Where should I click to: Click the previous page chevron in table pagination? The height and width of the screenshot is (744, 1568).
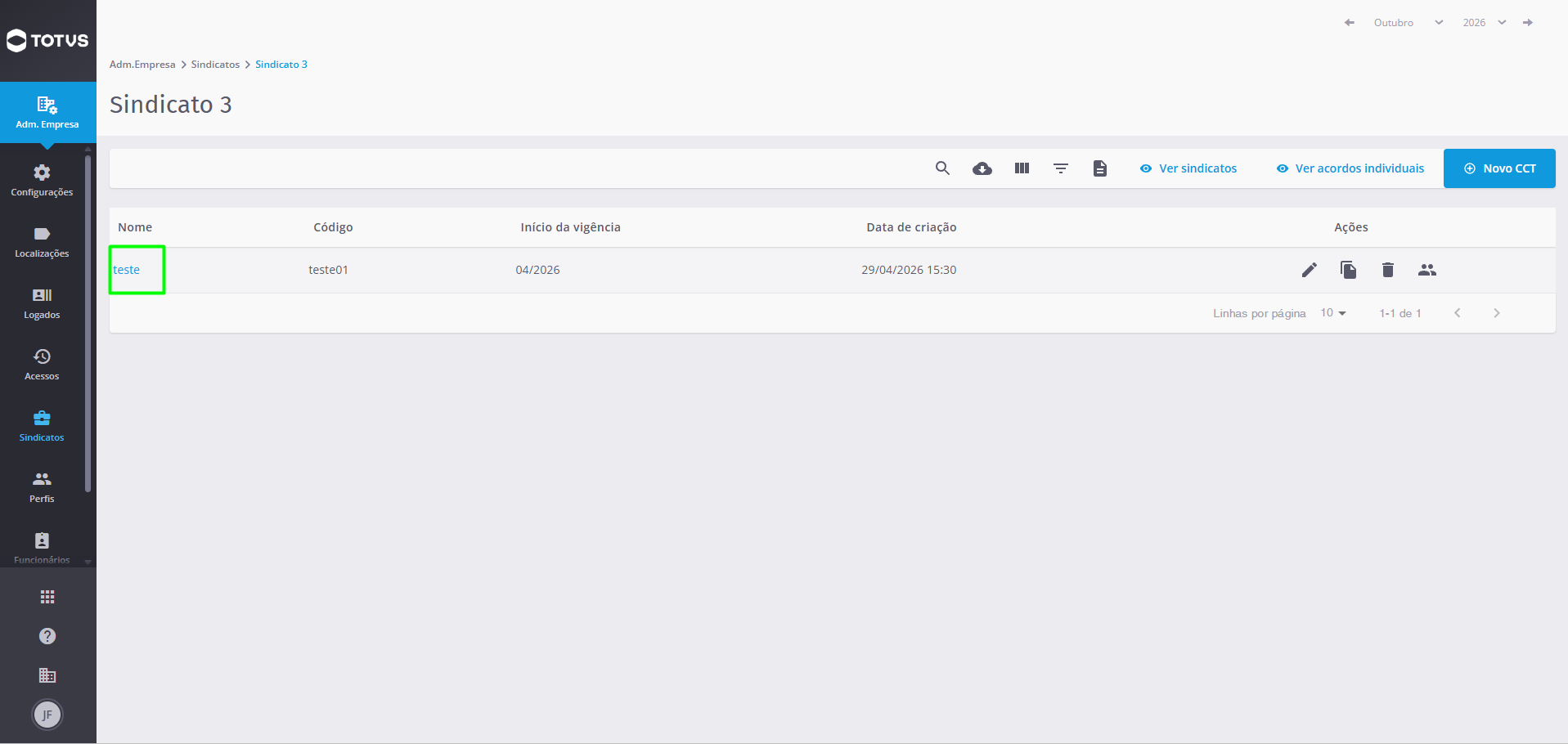1458,313
